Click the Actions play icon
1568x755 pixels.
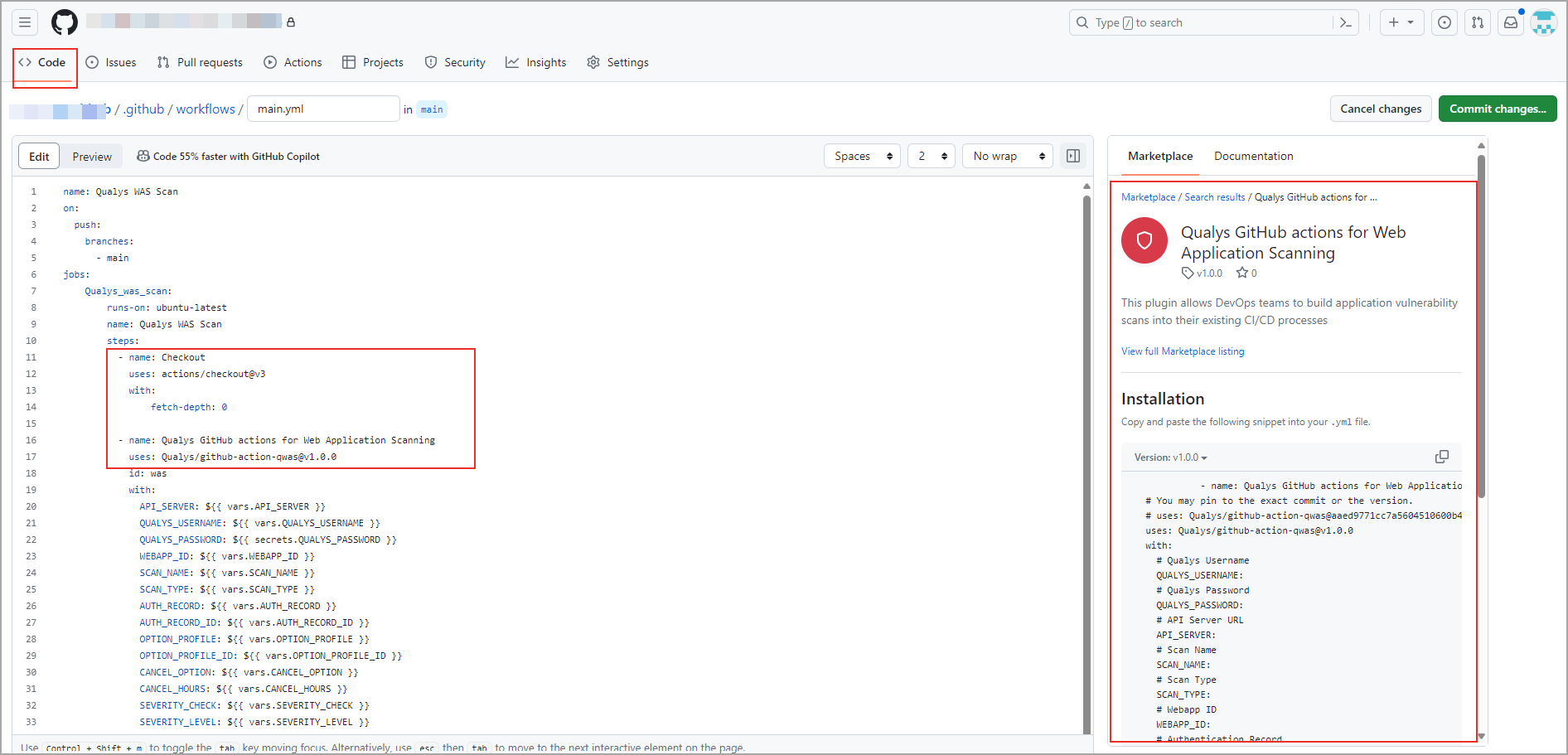270,62
